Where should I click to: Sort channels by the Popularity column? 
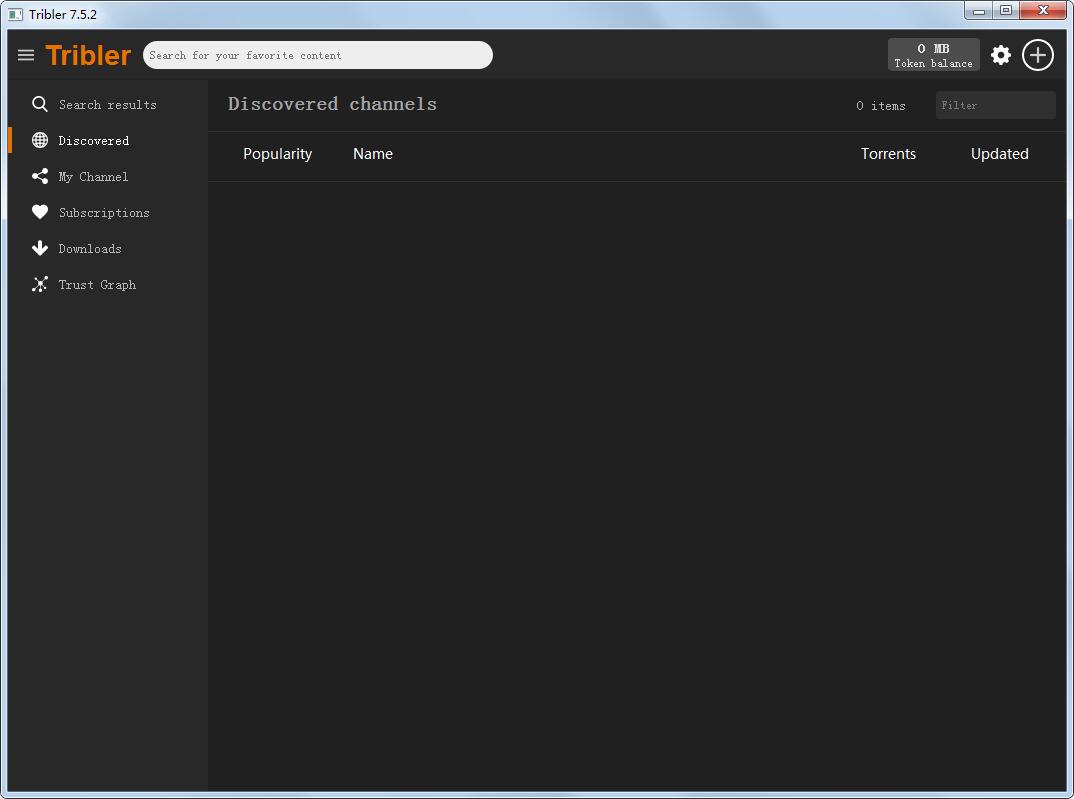(277, 154)
